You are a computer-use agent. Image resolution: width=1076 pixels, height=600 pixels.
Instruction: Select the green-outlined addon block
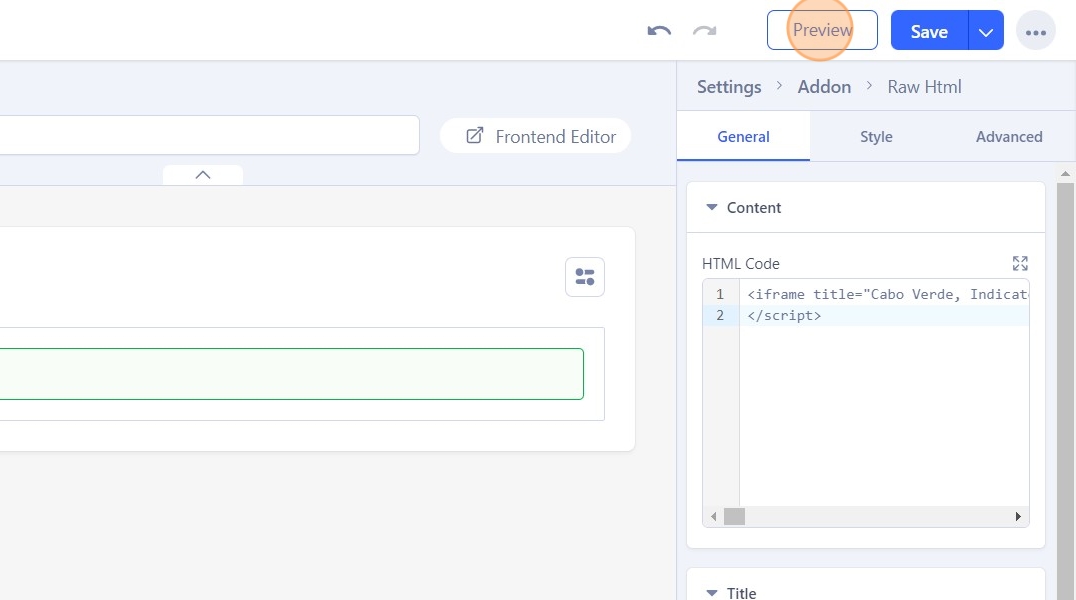pos(292,374)
